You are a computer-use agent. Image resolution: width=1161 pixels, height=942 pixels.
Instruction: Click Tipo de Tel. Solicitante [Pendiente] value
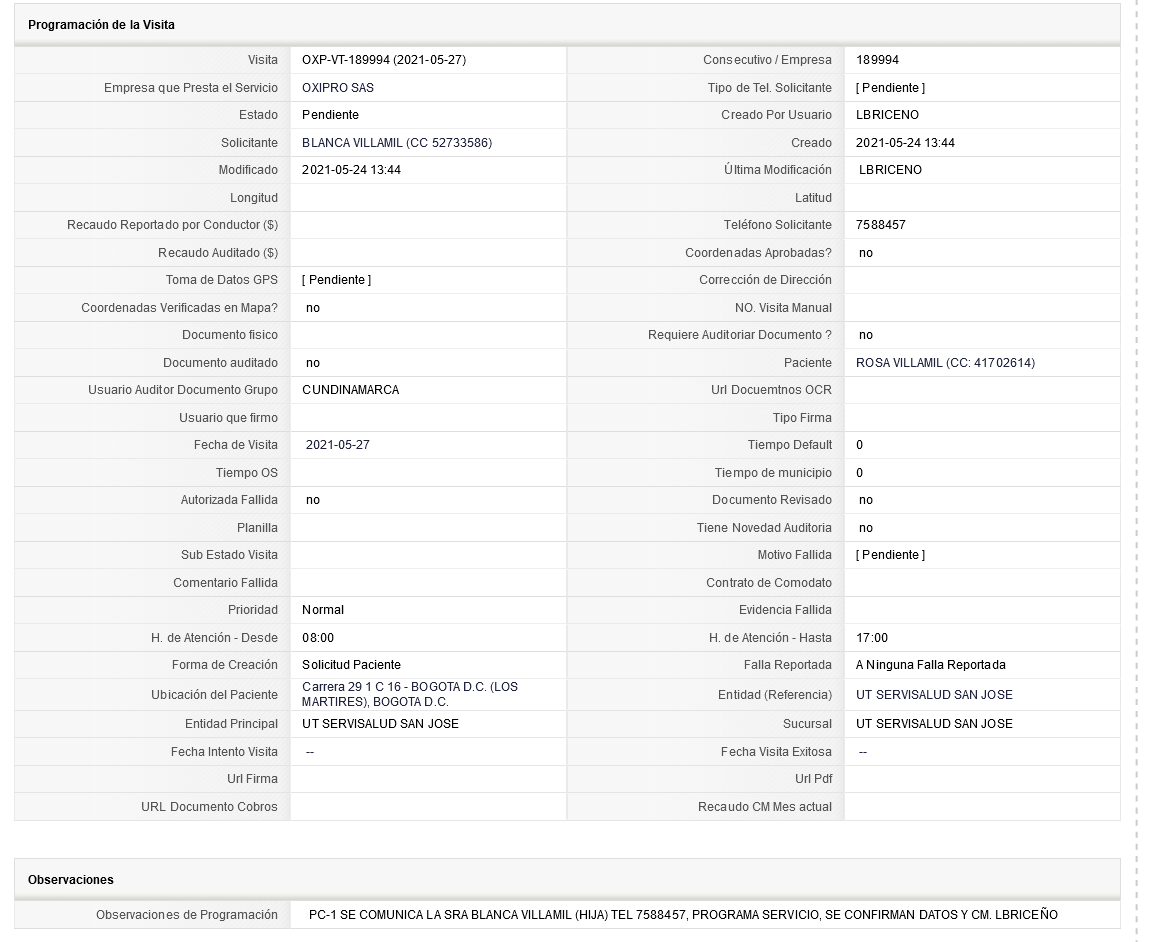pos(891,87)
